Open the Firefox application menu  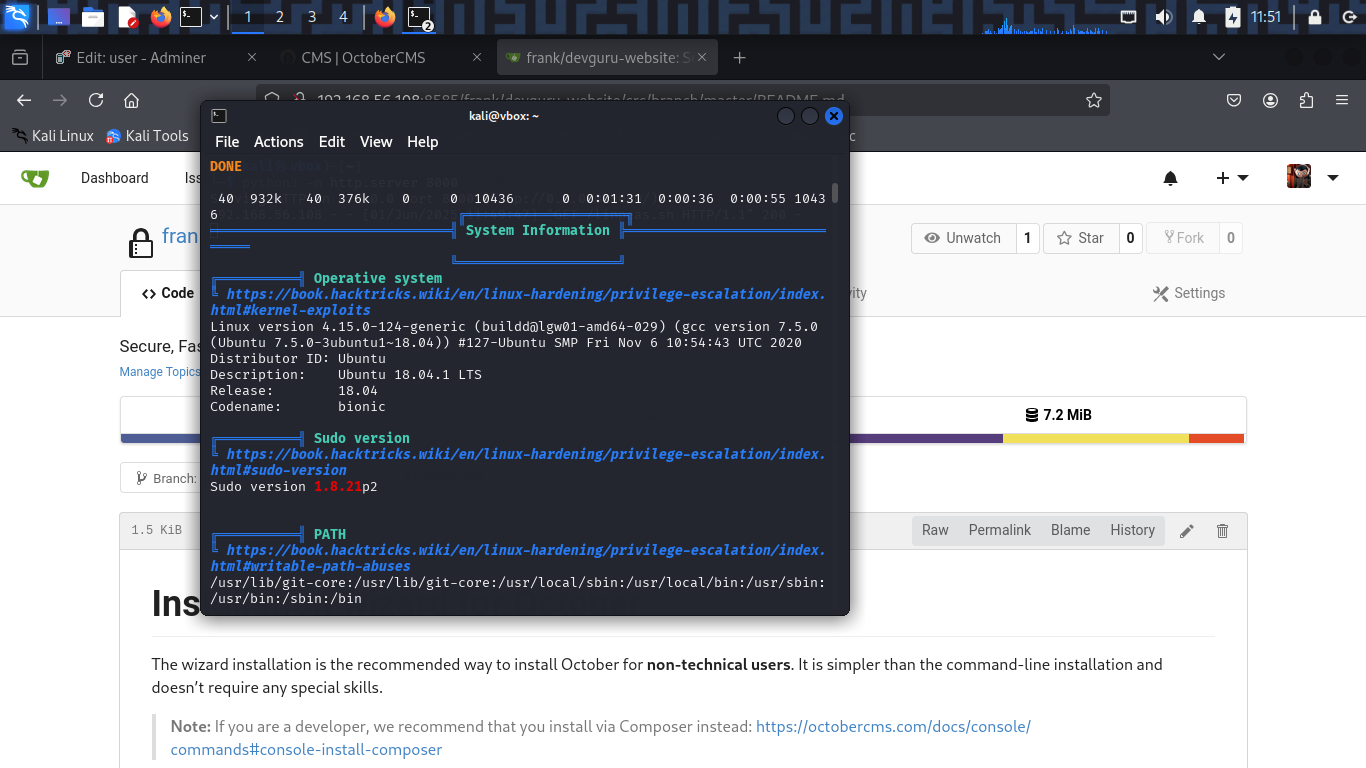coord(1341,100)
